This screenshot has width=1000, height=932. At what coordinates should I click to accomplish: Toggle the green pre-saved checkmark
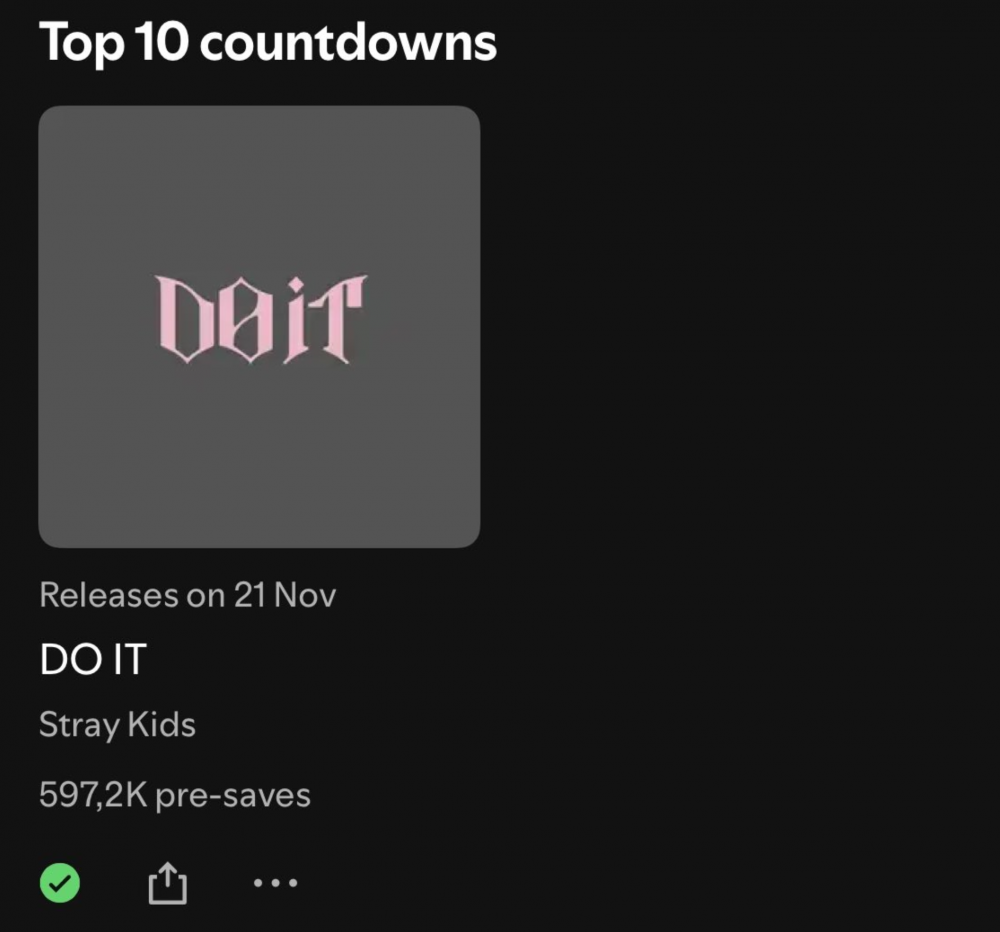coord(60,882)
